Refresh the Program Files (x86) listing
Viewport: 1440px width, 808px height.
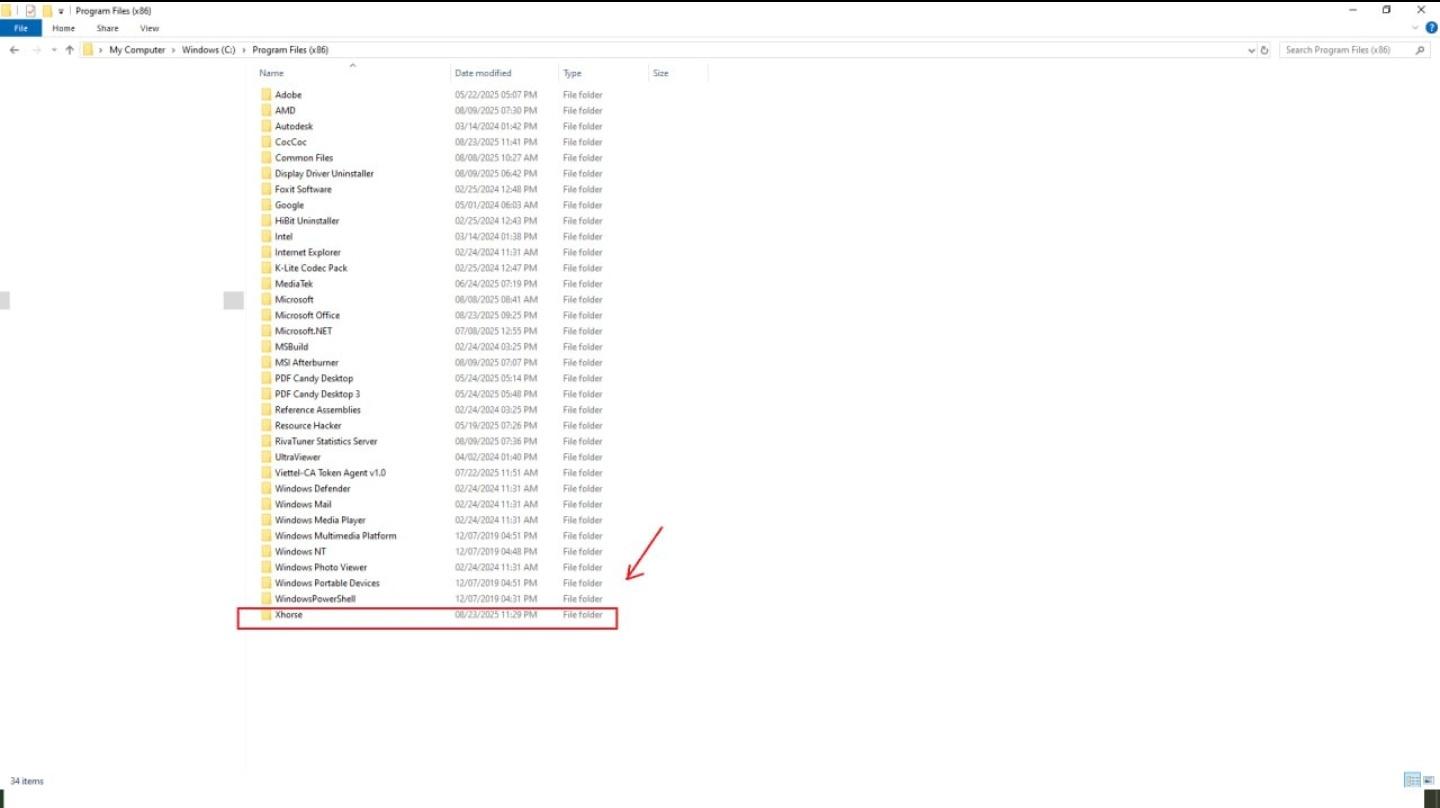(x=1264, y=50)
